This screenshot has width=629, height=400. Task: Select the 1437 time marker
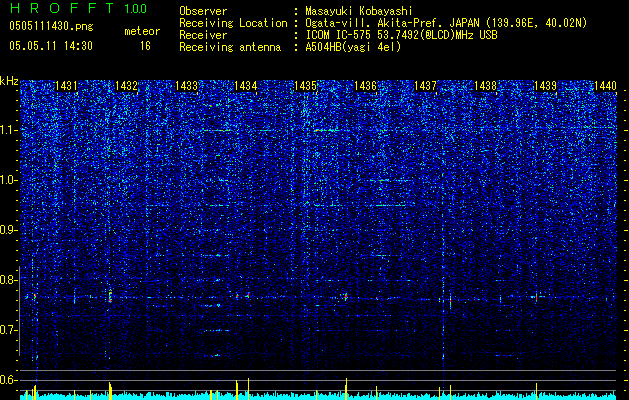(425, 86)
